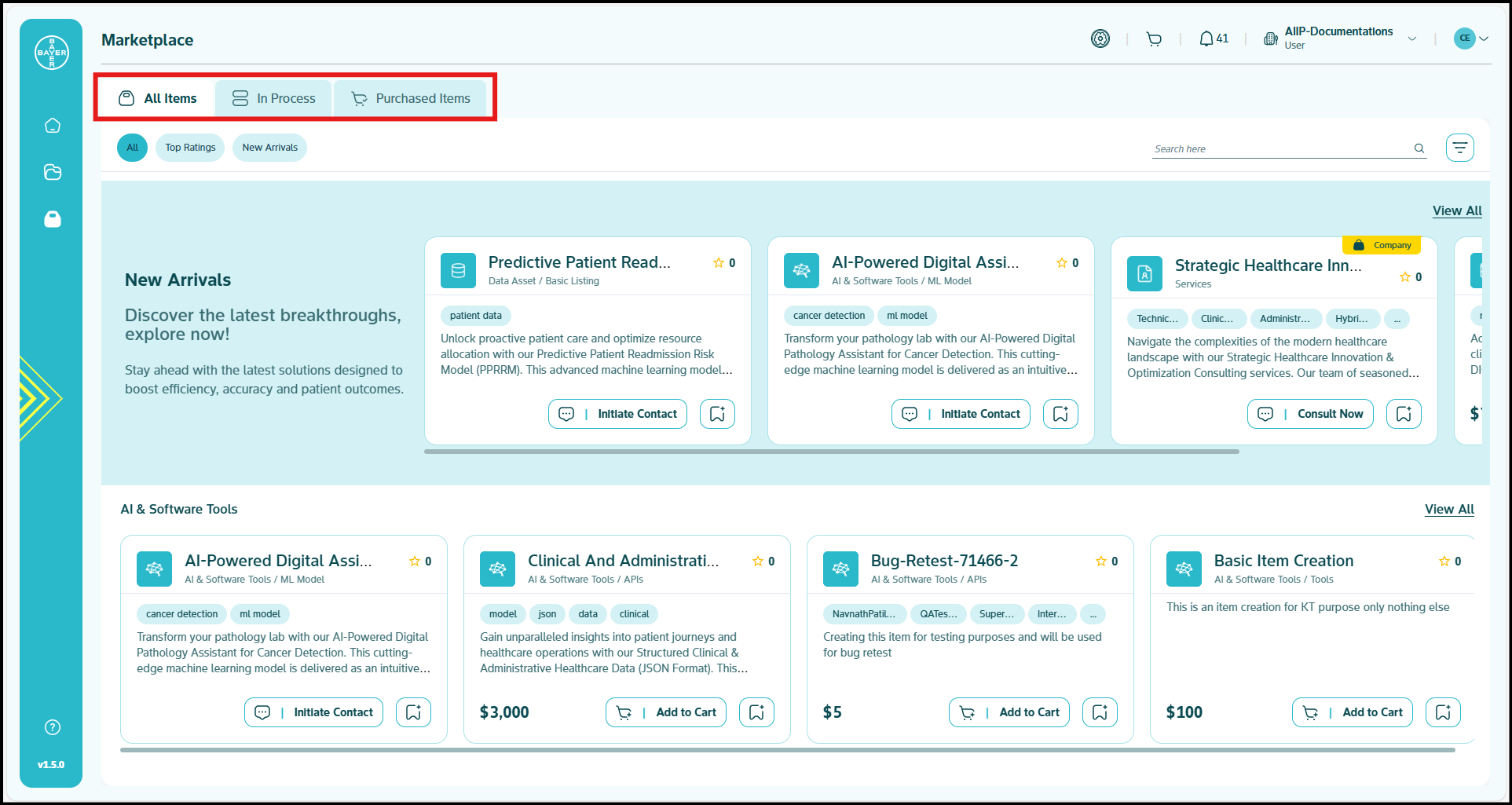Expand the AIIP-Documentations account dropdown

click(1412, 38)
